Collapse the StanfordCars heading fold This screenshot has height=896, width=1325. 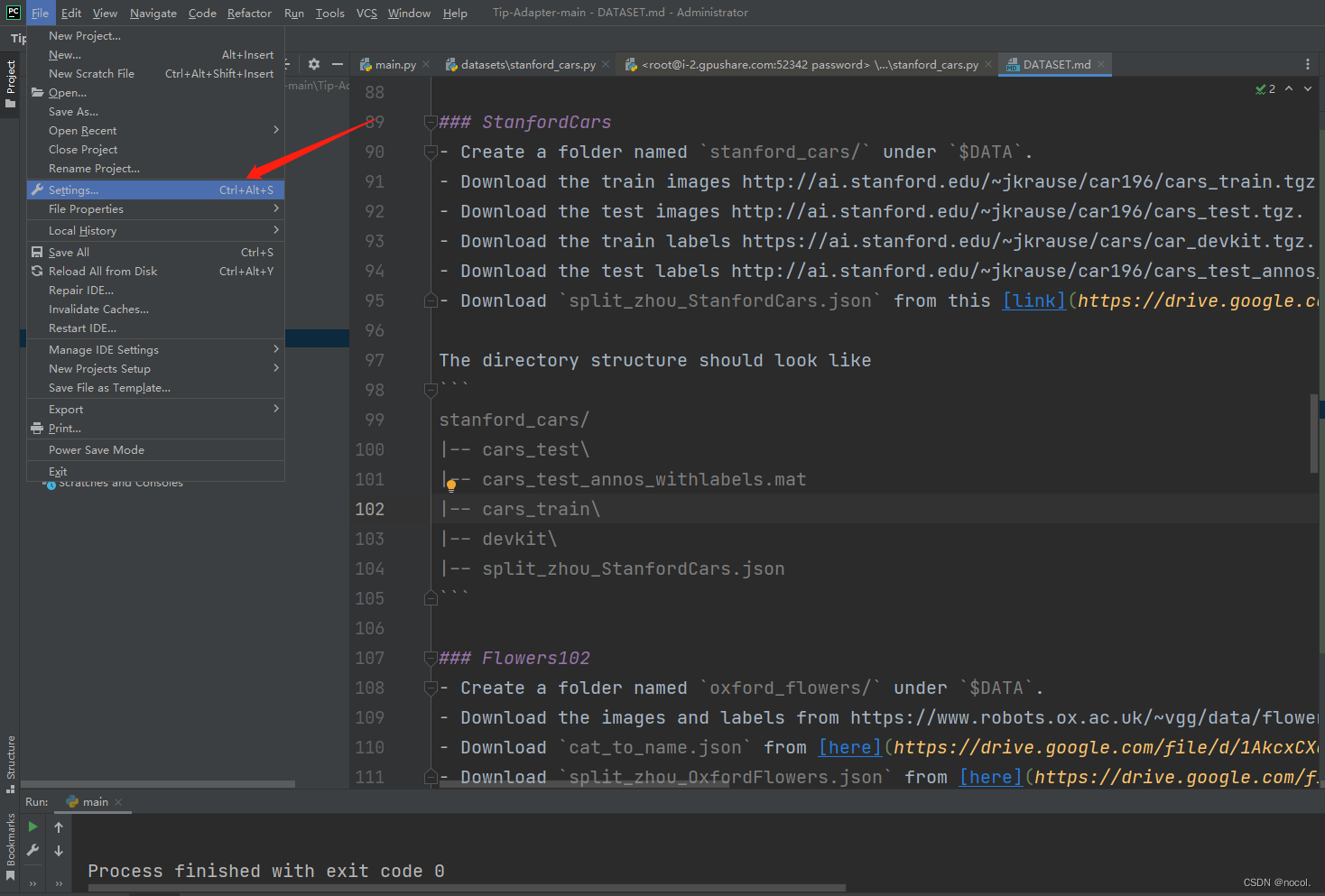tap(431, 122)
